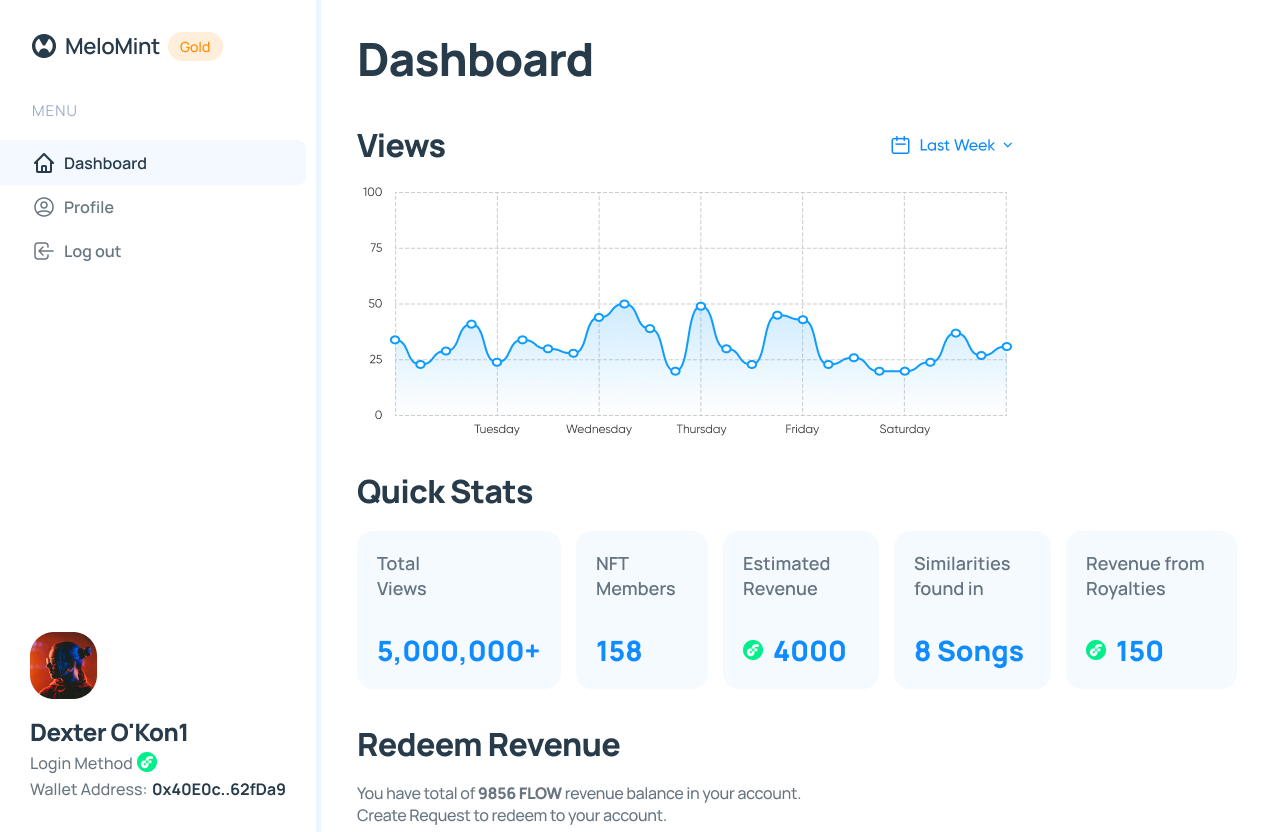
Task: Switch to the Profile menu item
Action: [88, 207]
